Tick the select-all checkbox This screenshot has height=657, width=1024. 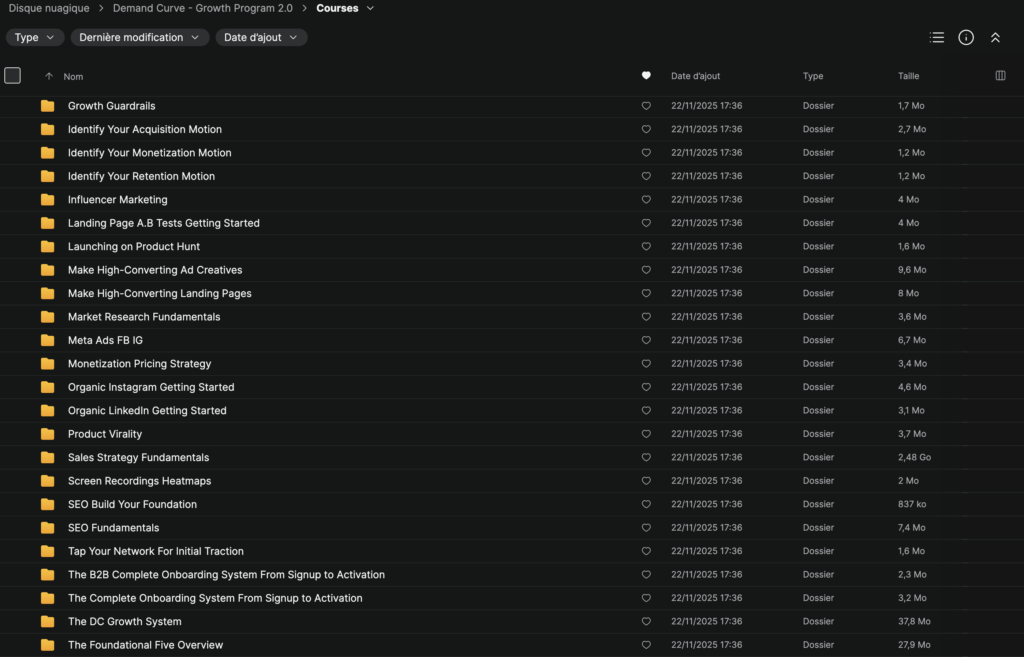[13, 76]
